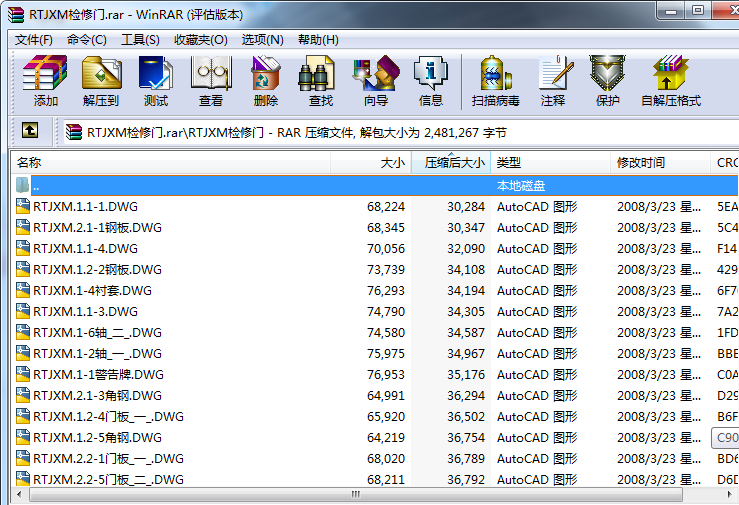739x505 pixels.
Task: Click size value 68,020
Action: point(386,459)
